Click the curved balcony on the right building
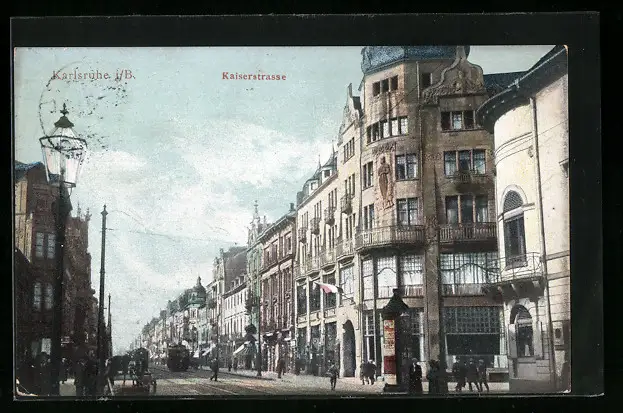Image resolution: width=623 pixels, height=413 pixels. click(515, 275)
